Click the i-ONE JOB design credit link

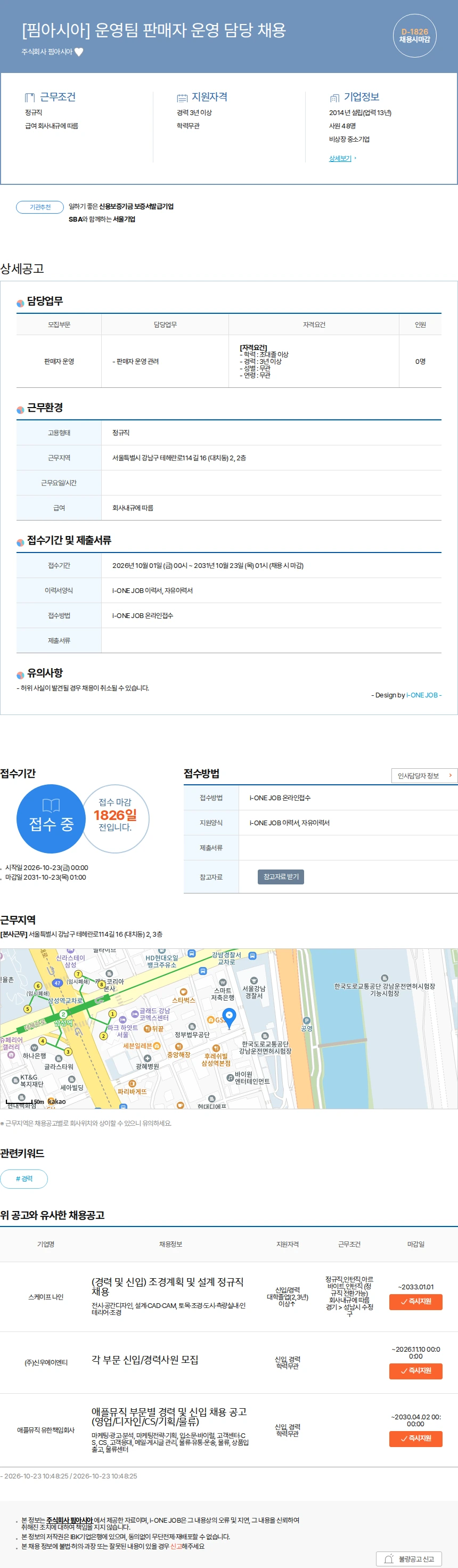pos(423,695)
